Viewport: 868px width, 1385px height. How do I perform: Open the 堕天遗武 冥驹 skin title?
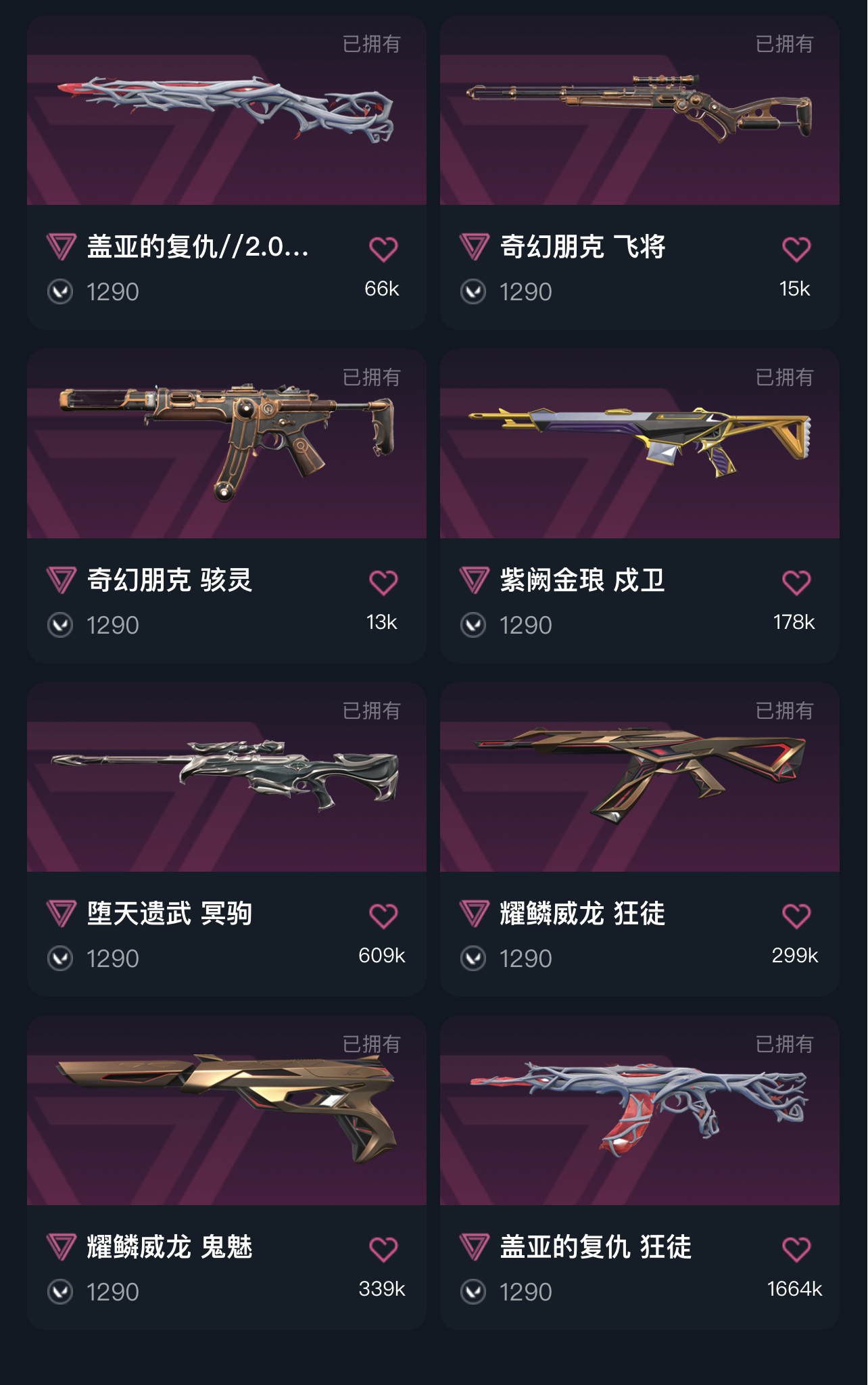click(170, 914)
